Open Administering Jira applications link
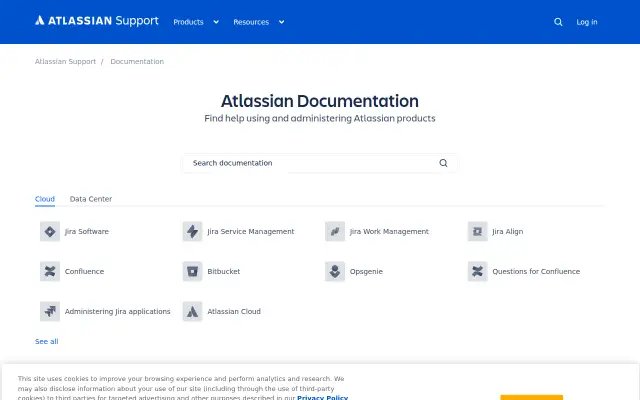This screenshot has width=640, height=400. (118, 311)
